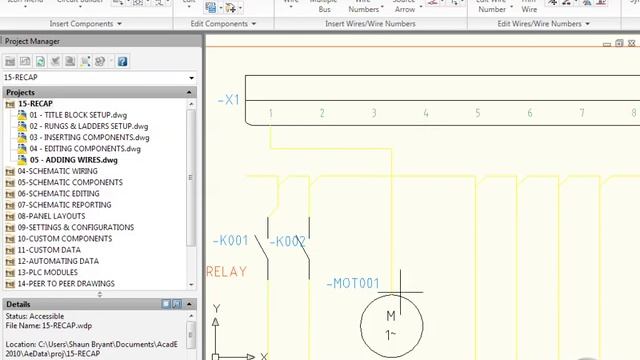Select the 15-RECAP project node
The image size is (640, 360).
(35, 104)
